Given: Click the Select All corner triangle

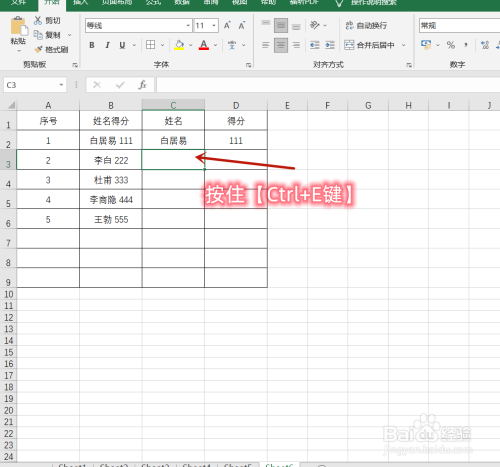Looking at the screenshot, I should pyautogui.click(x=11, y=105).
